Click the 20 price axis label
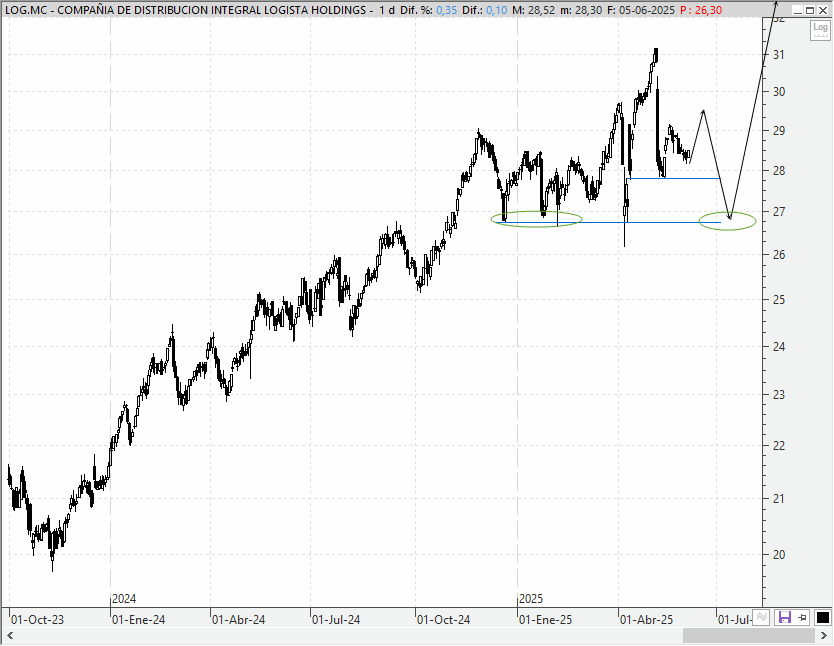The width and height of the screenshot is (834, 646). click(779, 555)
